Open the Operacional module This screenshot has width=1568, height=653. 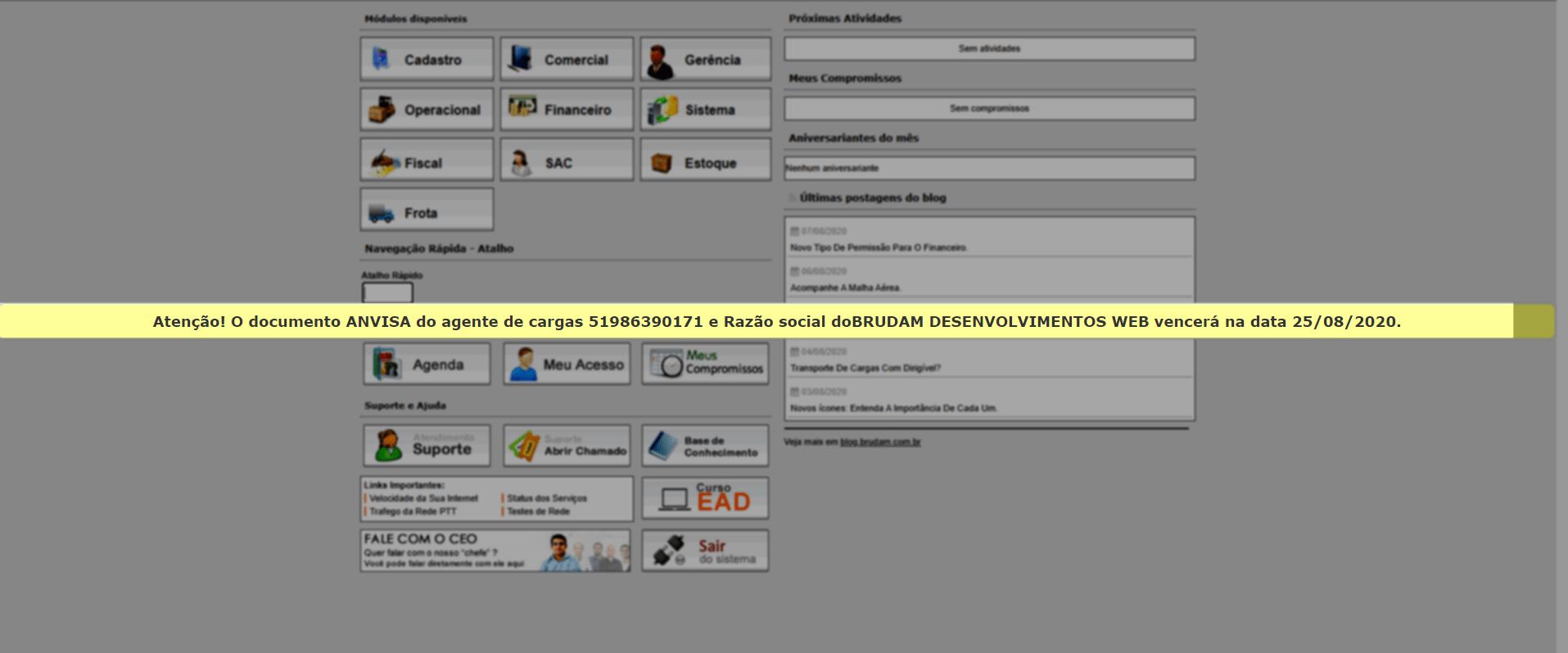pos(427,109)
